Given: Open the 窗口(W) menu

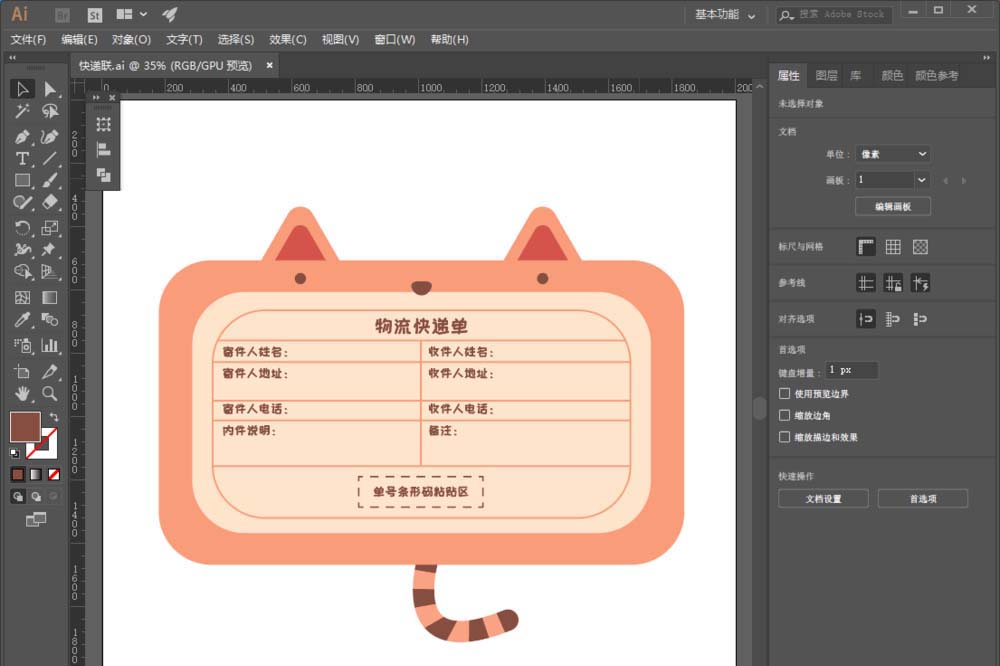Looking at the screenshot, I should point(394,40).
